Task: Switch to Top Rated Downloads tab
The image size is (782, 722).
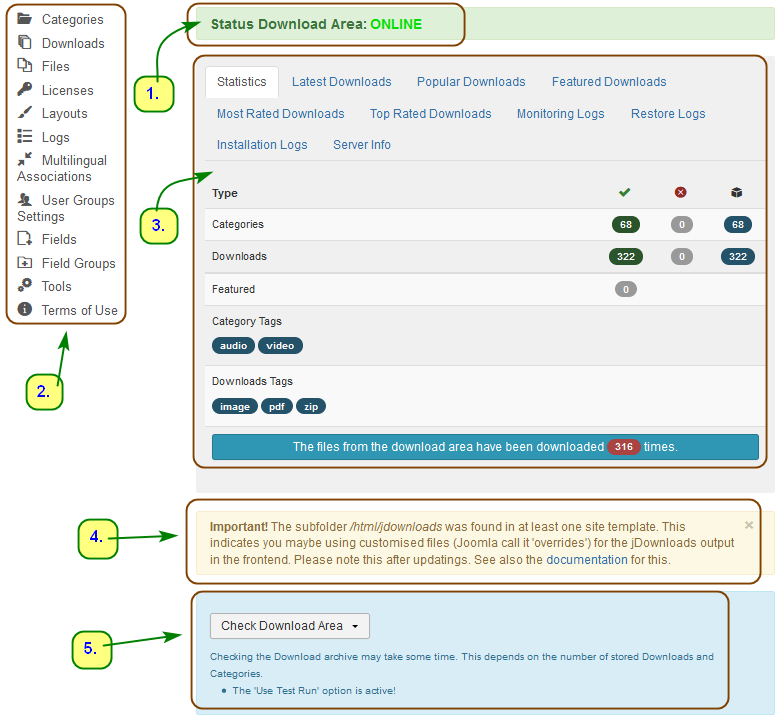Action: coord(430,114)
